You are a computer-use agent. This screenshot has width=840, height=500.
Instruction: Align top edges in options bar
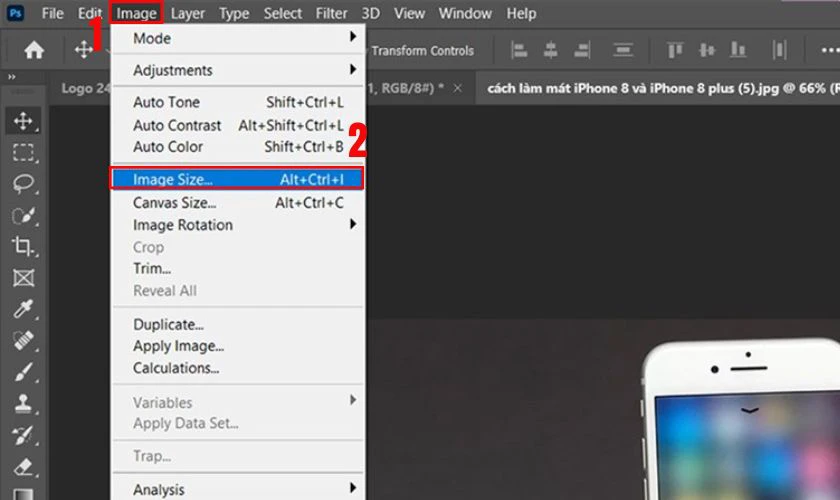[x=675, y=50]
